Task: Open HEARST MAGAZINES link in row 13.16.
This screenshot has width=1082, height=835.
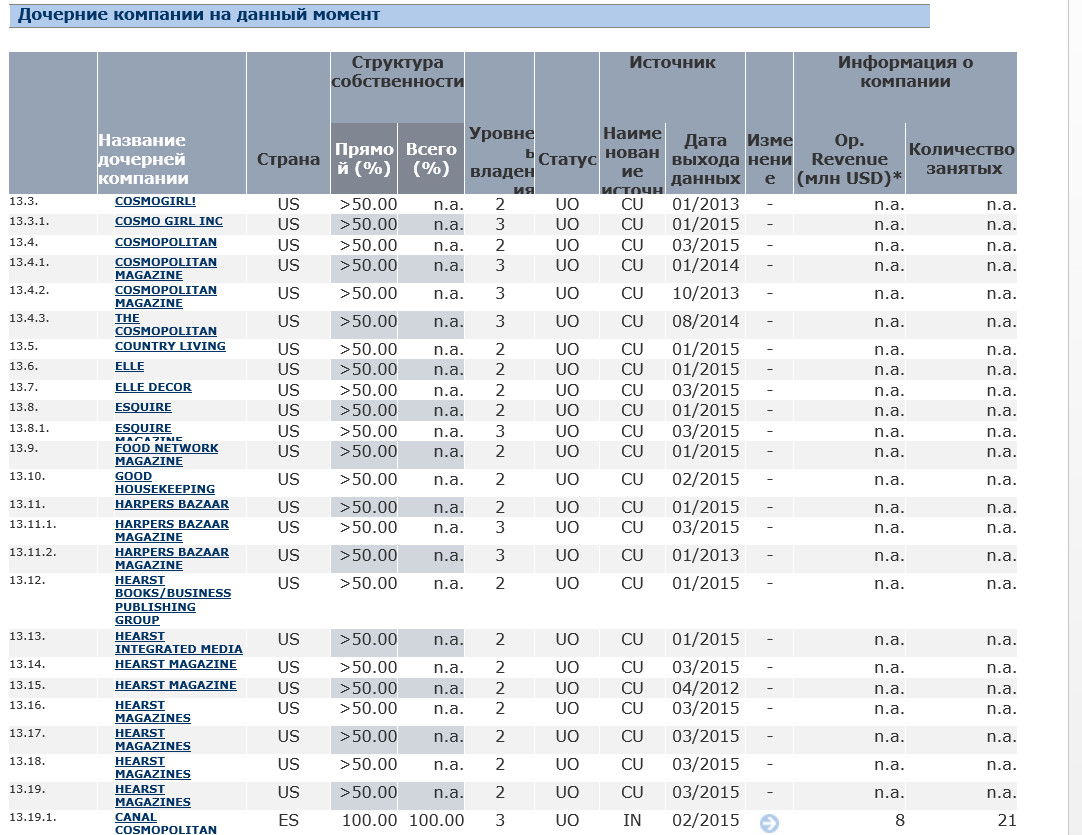Action: point(153,711)
